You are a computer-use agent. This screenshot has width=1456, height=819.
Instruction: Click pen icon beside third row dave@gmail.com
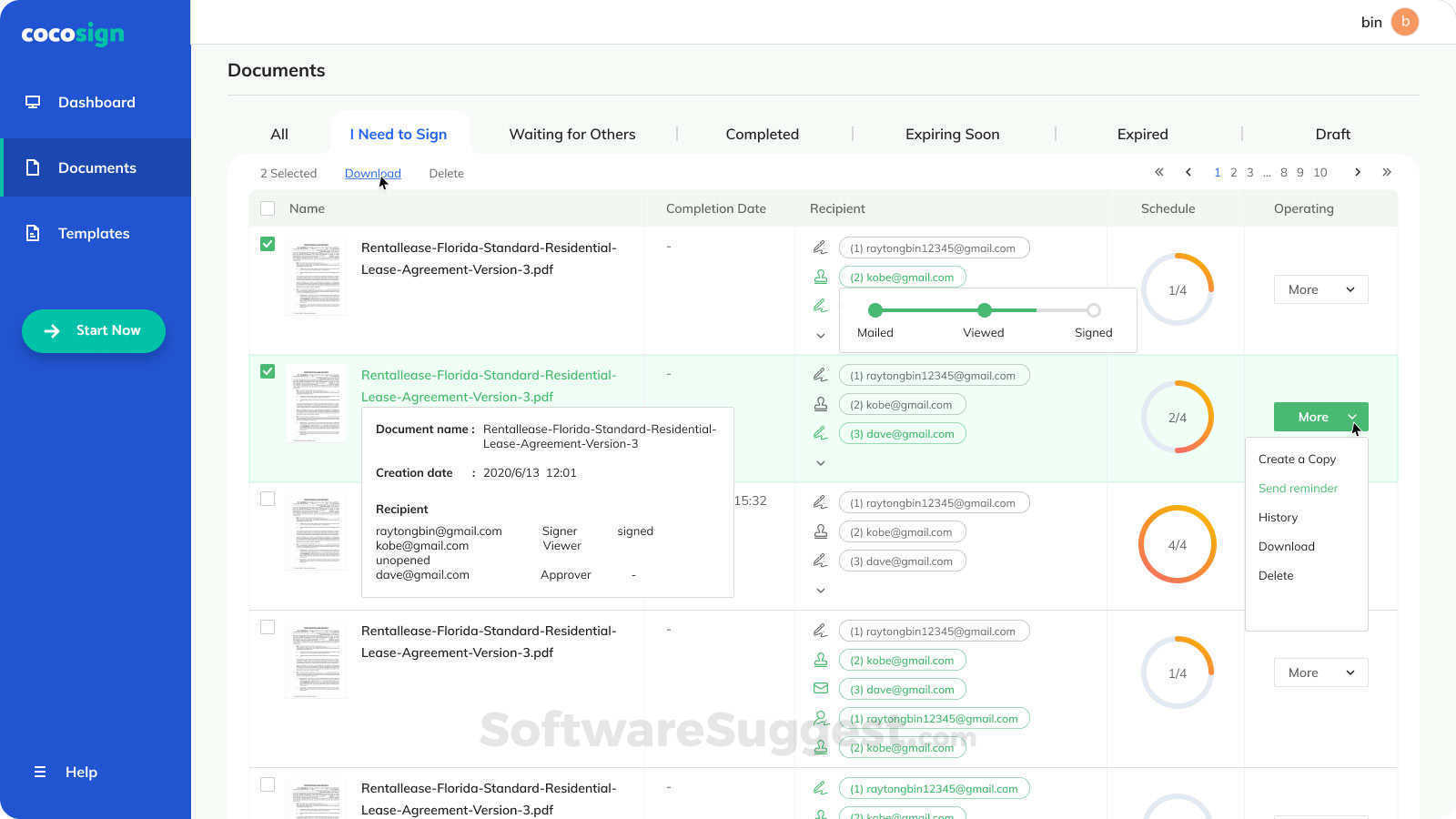pyautogui.click(x=820, y=561)
